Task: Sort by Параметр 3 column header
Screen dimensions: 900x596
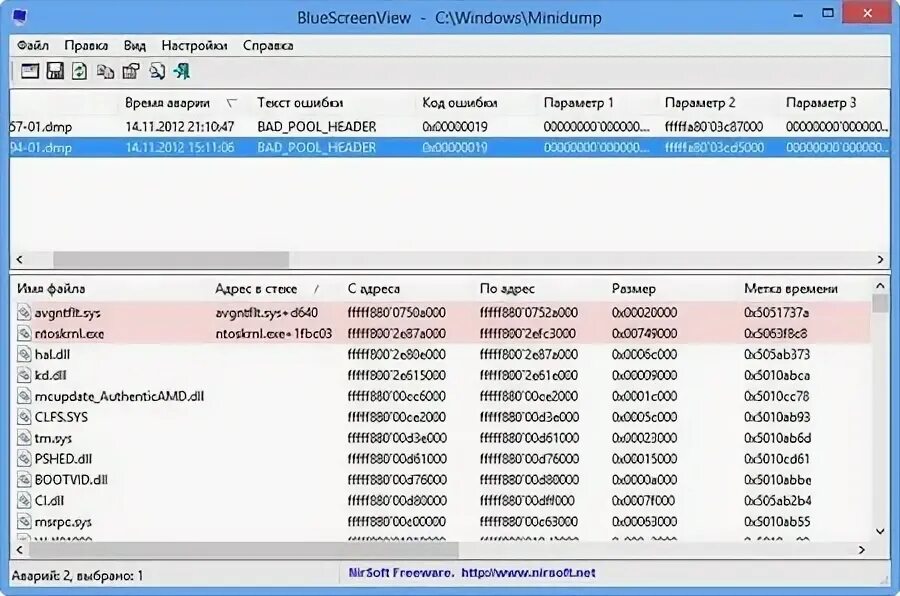Action: tap(821, 103)
